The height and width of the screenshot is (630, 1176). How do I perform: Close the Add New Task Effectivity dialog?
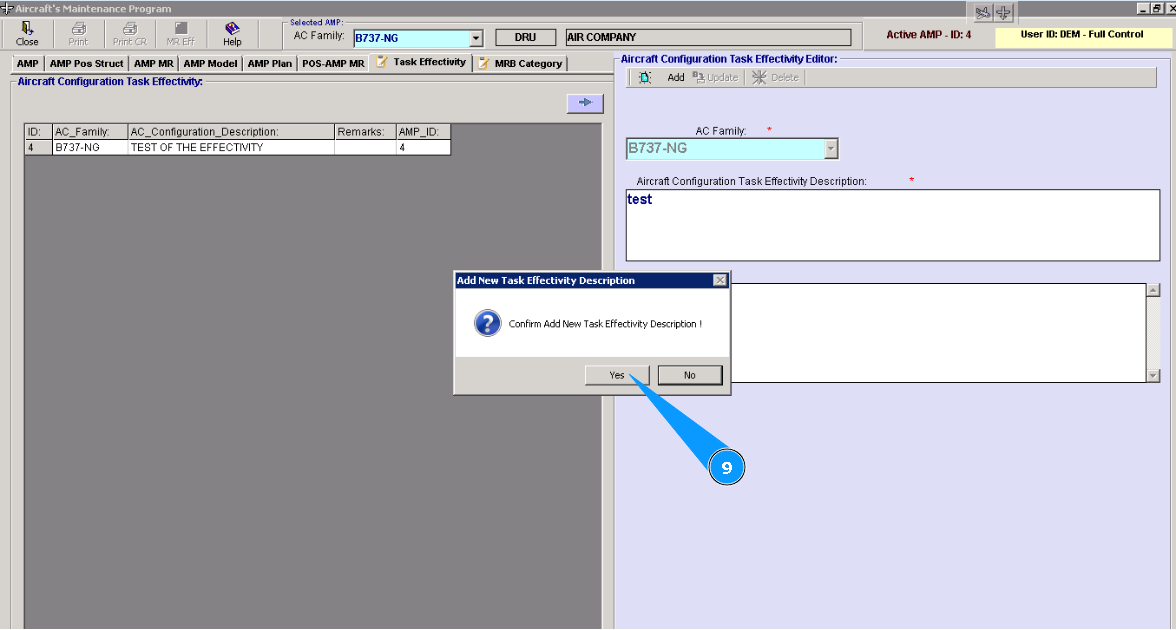click(x=720, y=280)
